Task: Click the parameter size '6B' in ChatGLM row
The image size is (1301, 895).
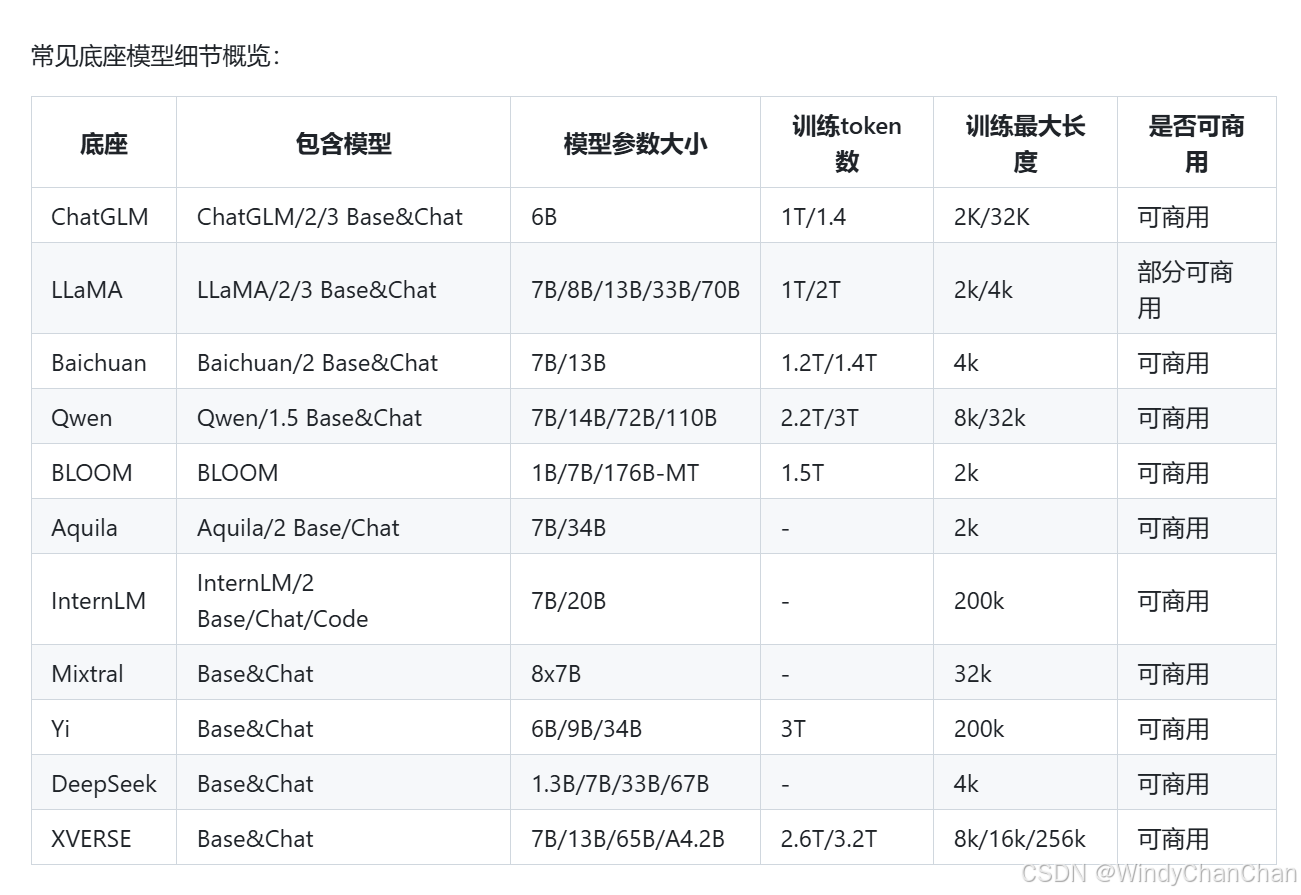Action: coord(544,217)
